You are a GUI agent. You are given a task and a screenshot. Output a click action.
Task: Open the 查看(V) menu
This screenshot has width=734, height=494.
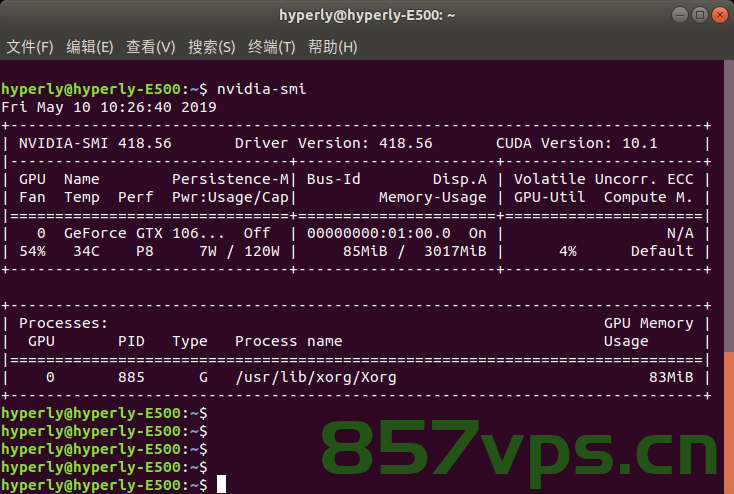tap(151, 47)
